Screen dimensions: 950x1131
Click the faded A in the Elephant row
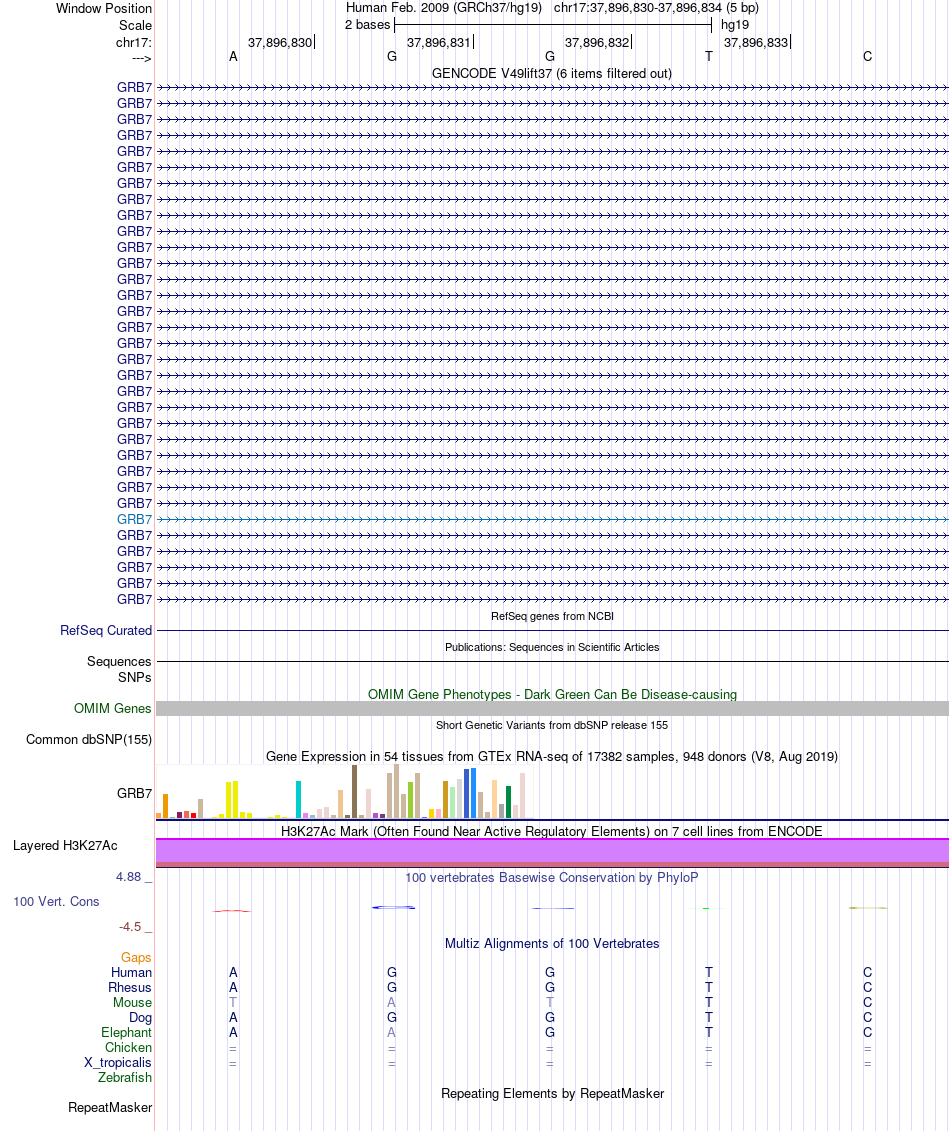(x=391, y=1033)
